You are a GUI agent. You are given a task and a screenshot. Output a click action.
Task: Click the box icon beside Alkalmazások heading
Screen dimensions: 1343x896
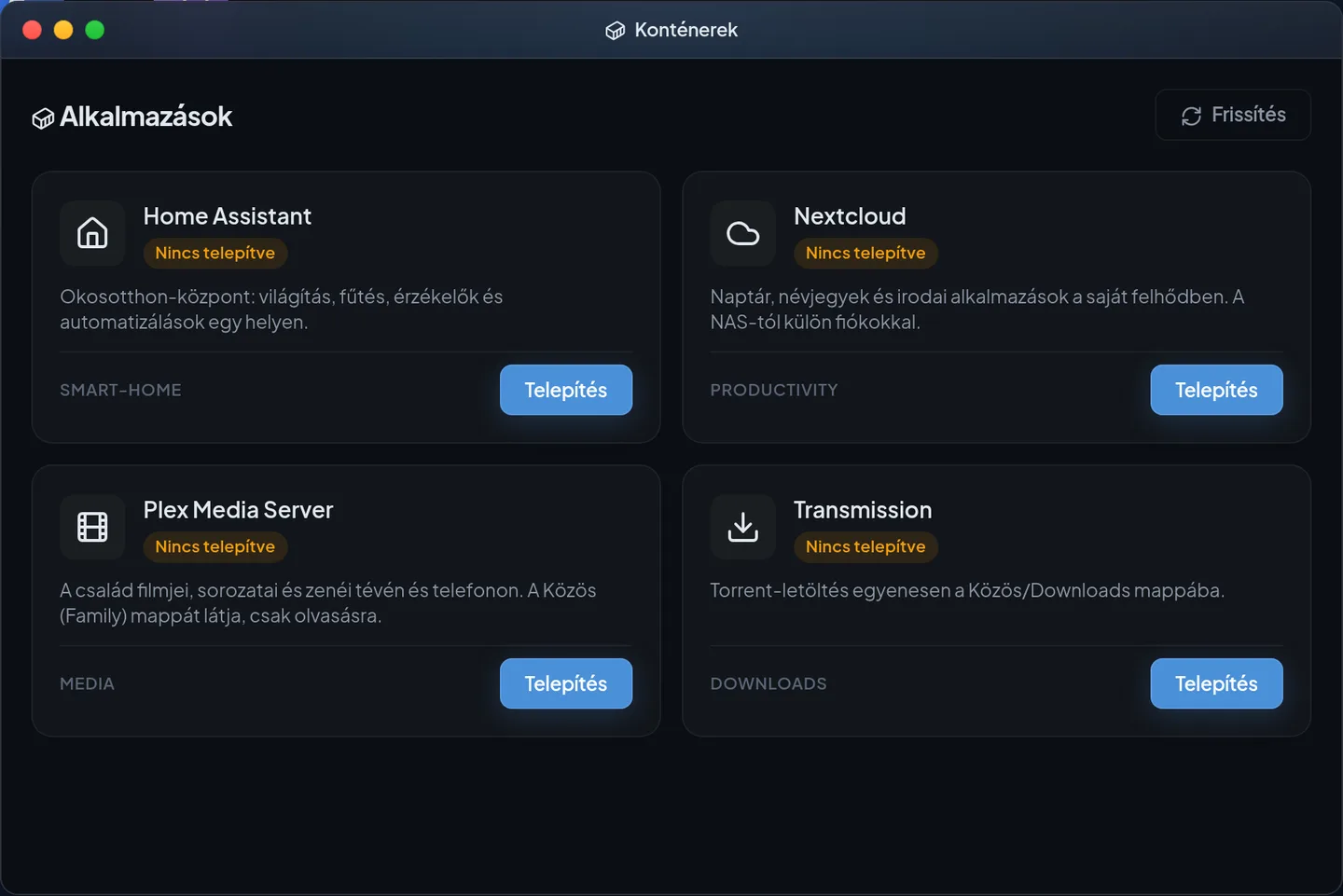(43, 118)
